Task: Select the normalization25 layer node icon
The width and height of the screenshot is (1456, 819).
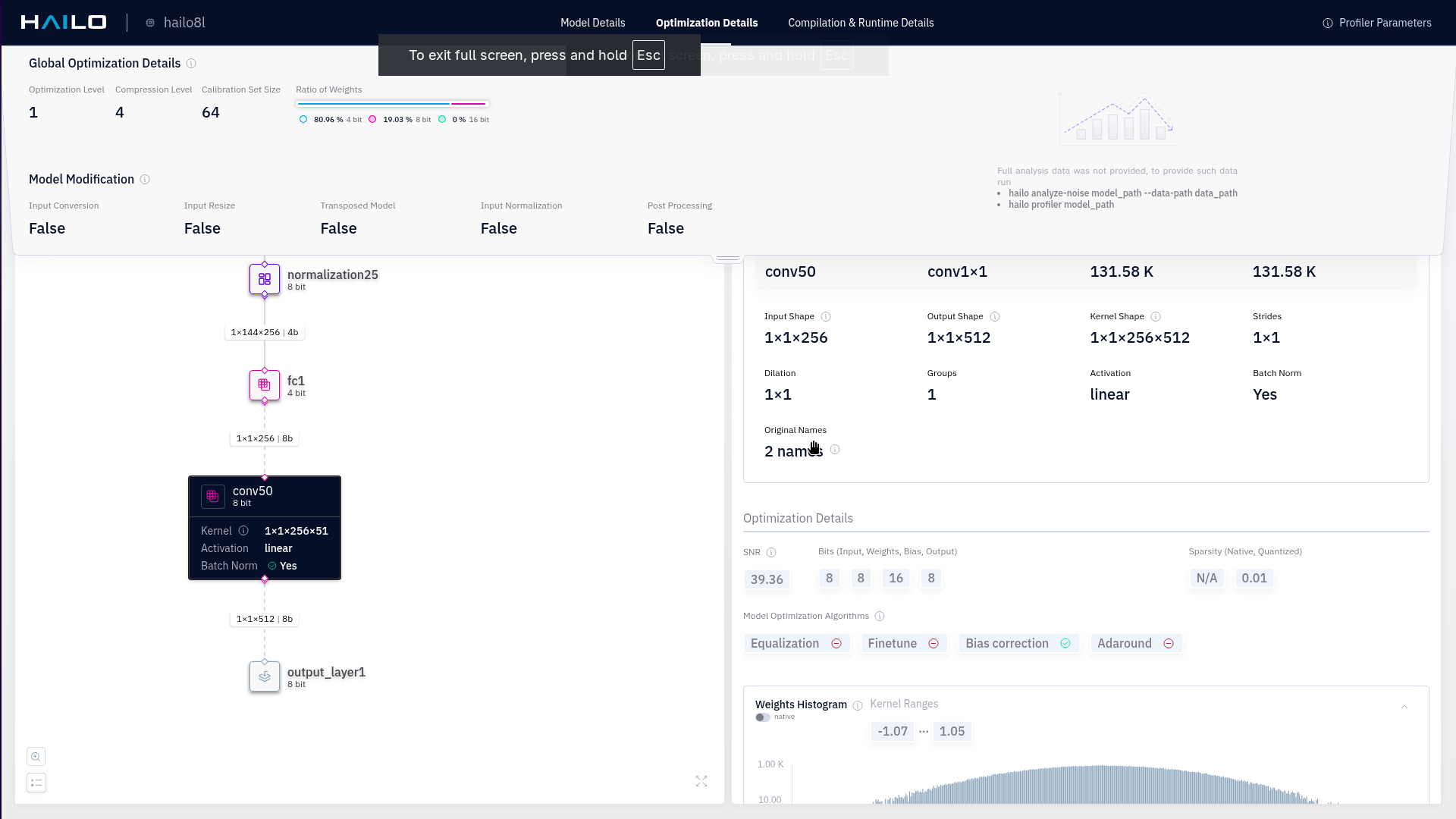Action: tap(265, 279)
